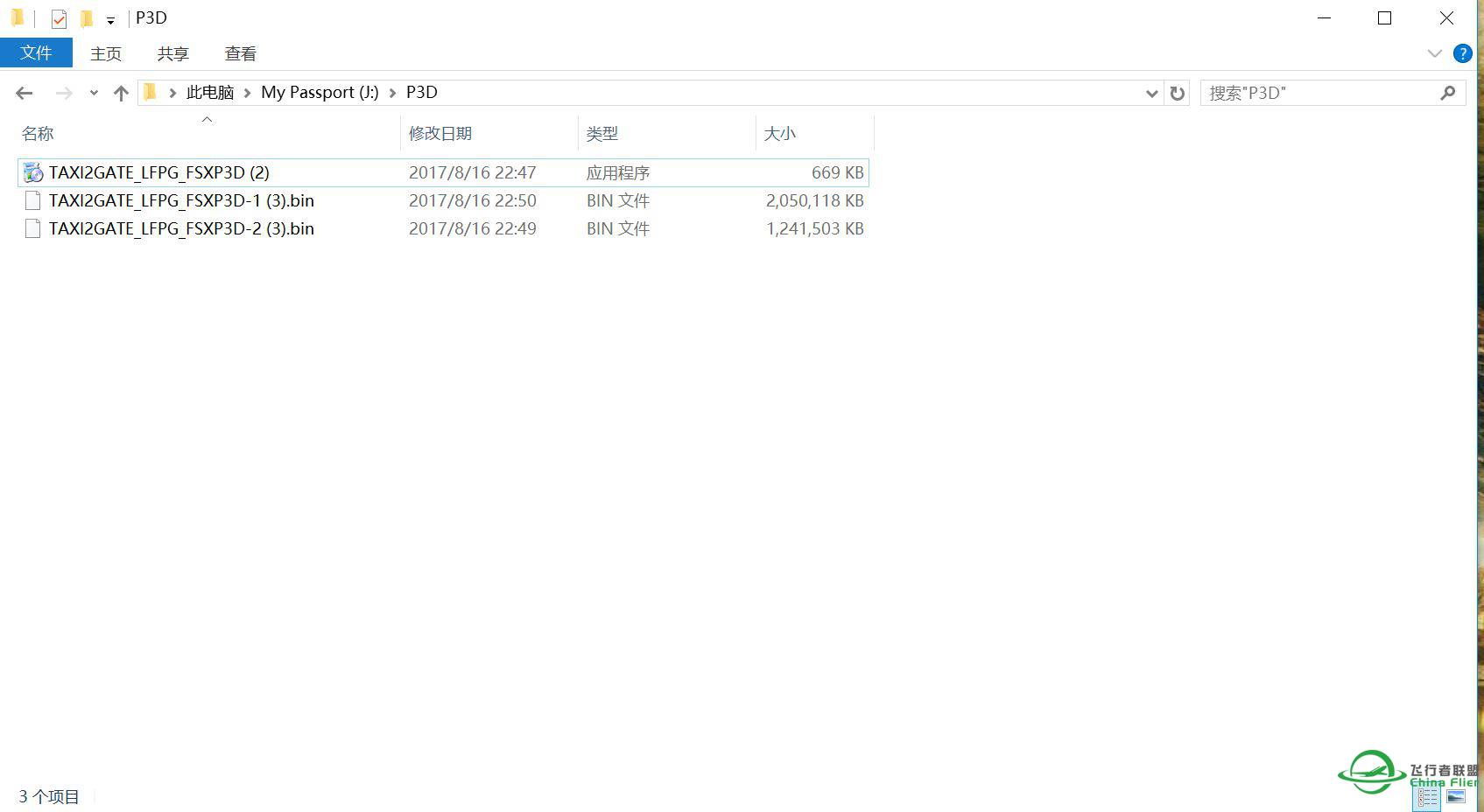Switch to the 查看 ribbon tab

coord(239,53)
